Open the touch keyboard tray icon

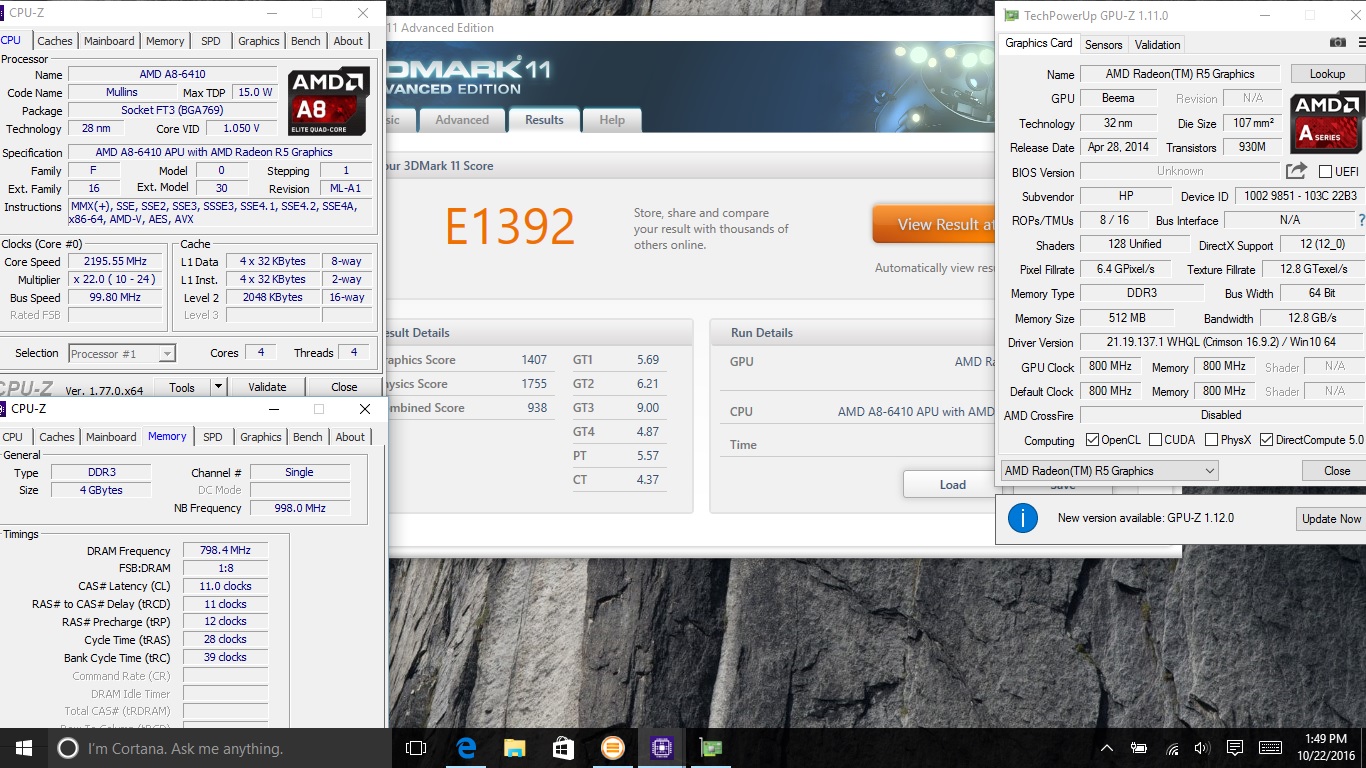point(1270,748)
